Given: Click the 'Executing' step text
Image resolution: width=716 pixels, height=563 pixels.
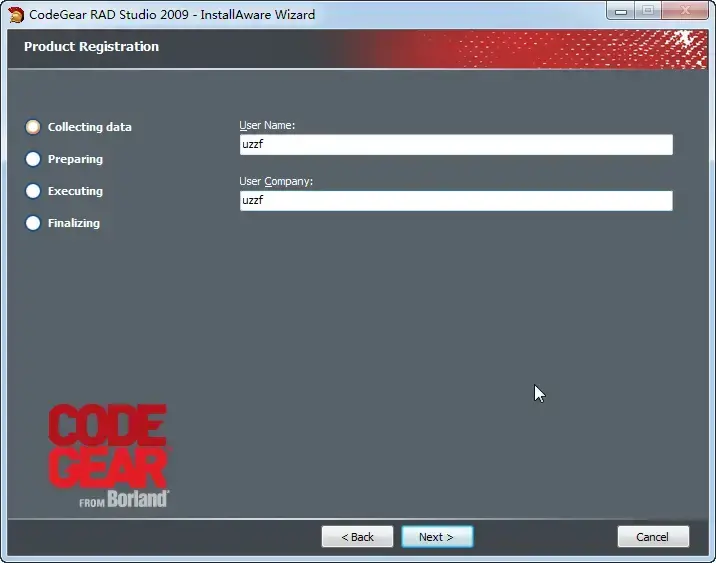Looking at the screenshot, I should coord(75,191).
